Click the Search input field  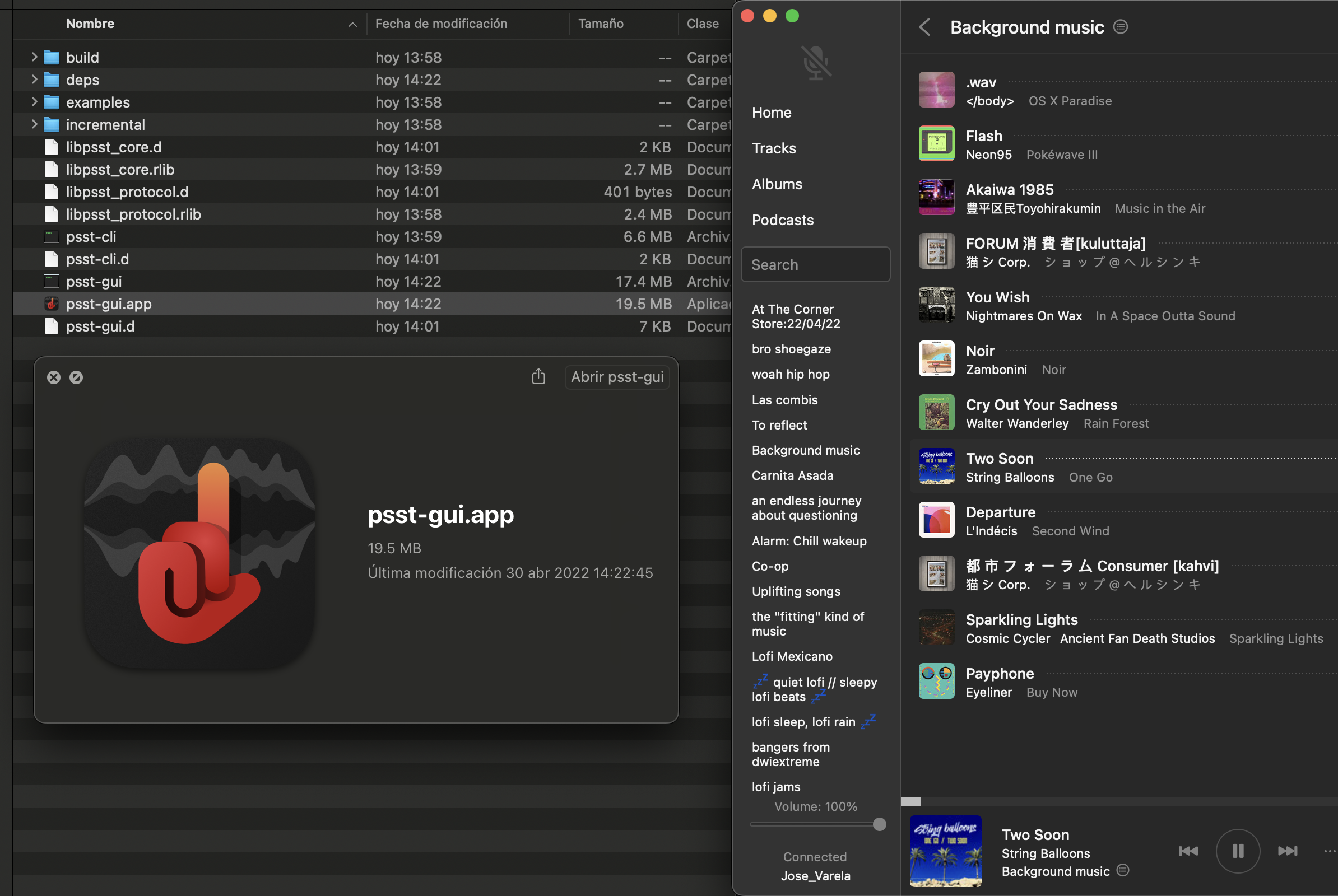coord(815,264)
